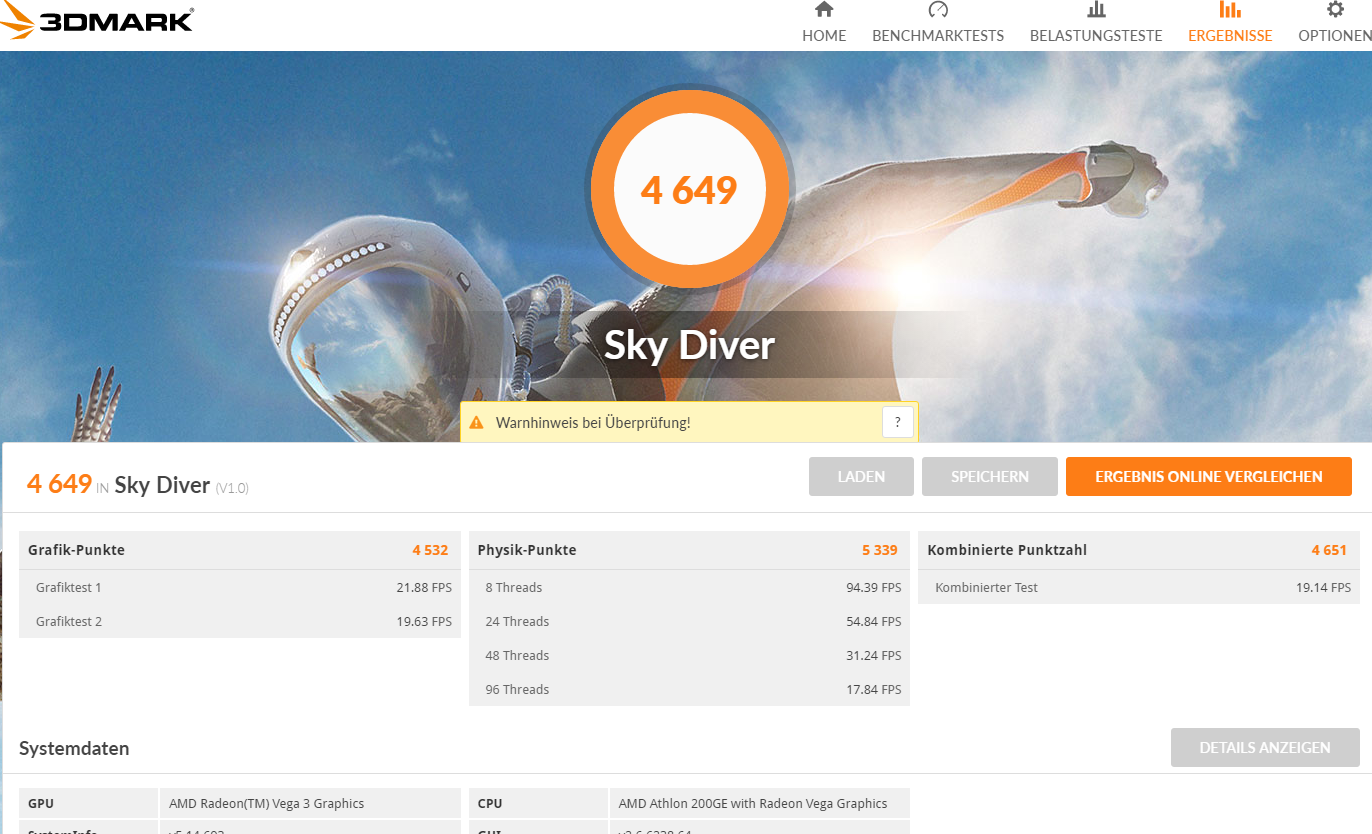
Task: Click the Grafik-Punkte header
Action: tap(76, 550)
